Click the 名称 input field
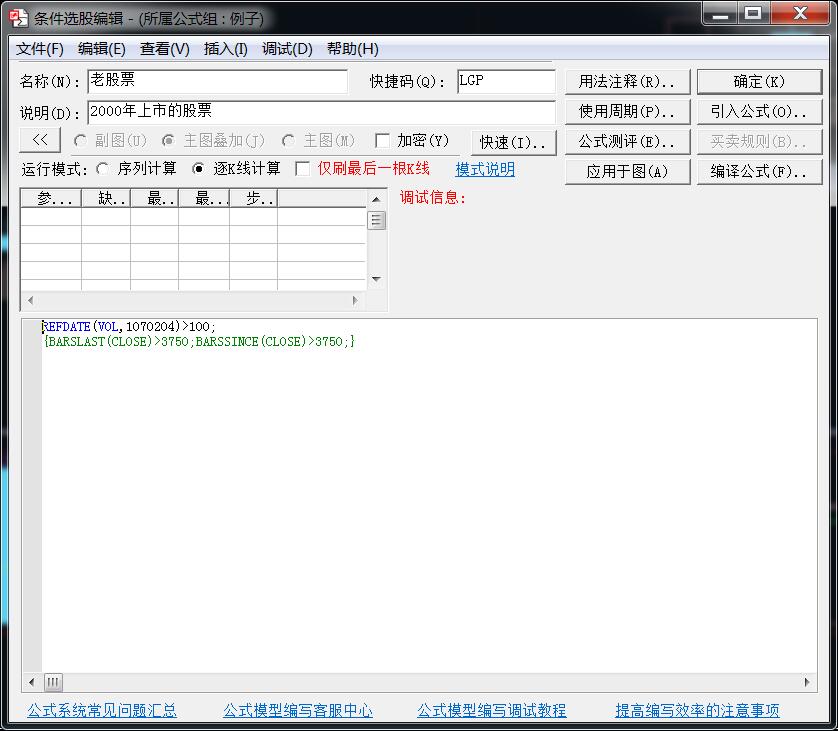 click(x=217, y=81)
